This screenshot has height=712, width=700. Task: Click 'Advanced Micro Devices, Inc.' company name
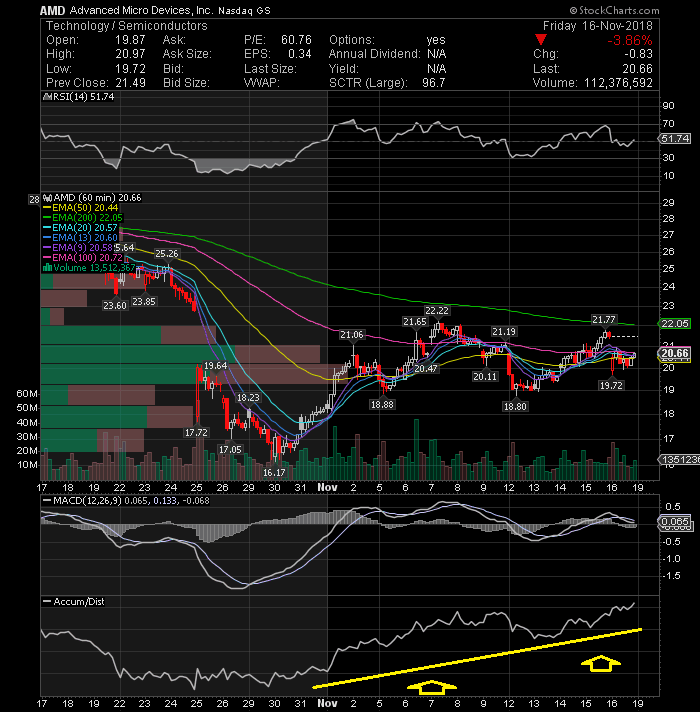pos(141,10)
